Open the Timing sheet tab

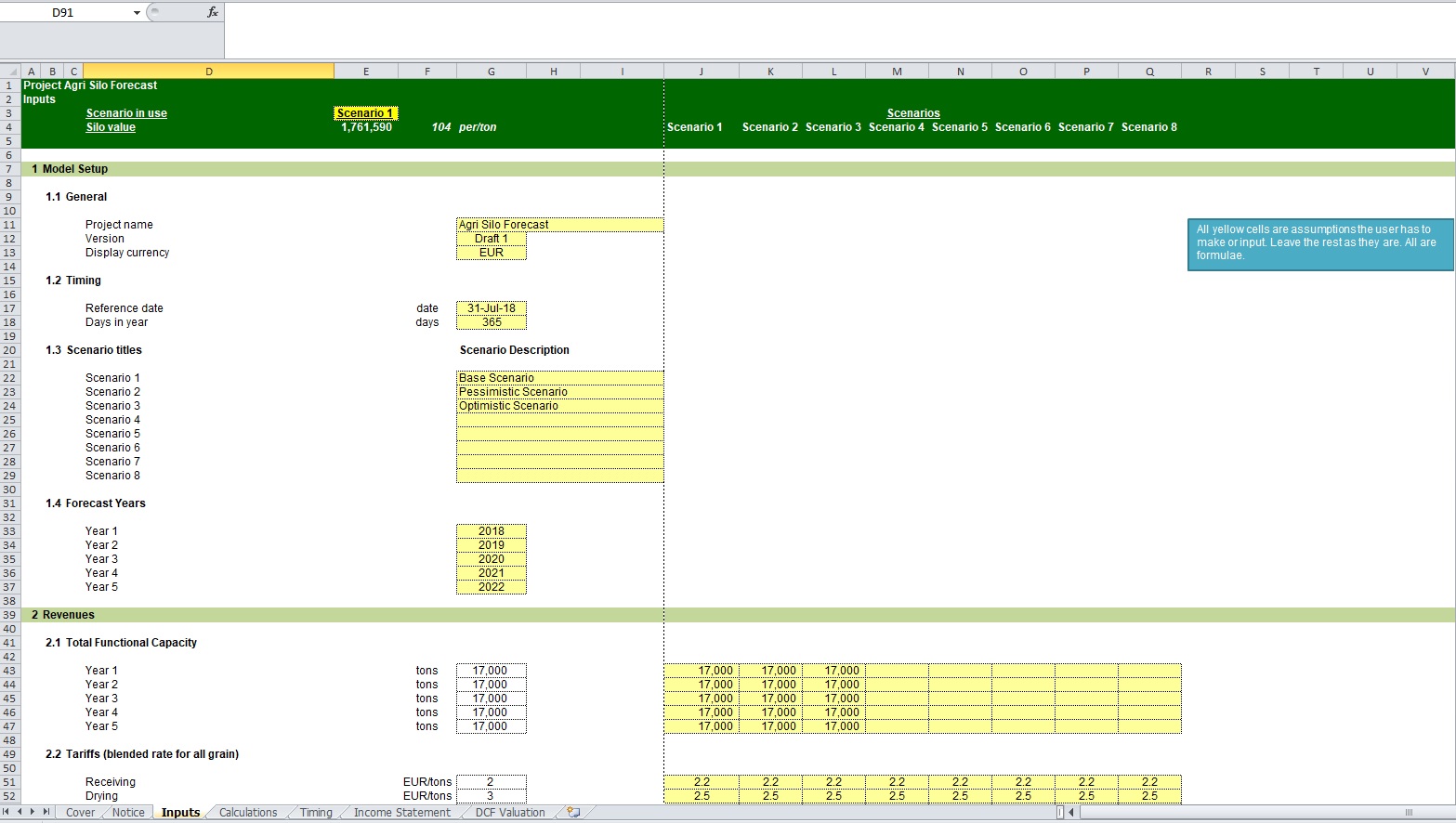pyautogui.click(x=316, y=813)
